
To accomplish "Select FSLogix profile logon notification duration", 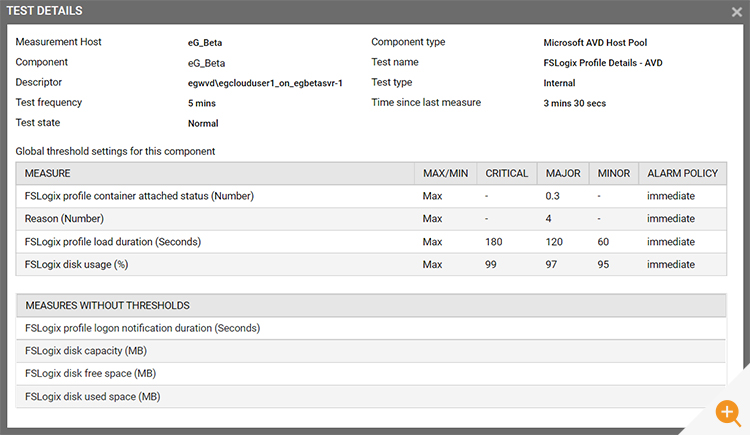I will coord(371,328).
